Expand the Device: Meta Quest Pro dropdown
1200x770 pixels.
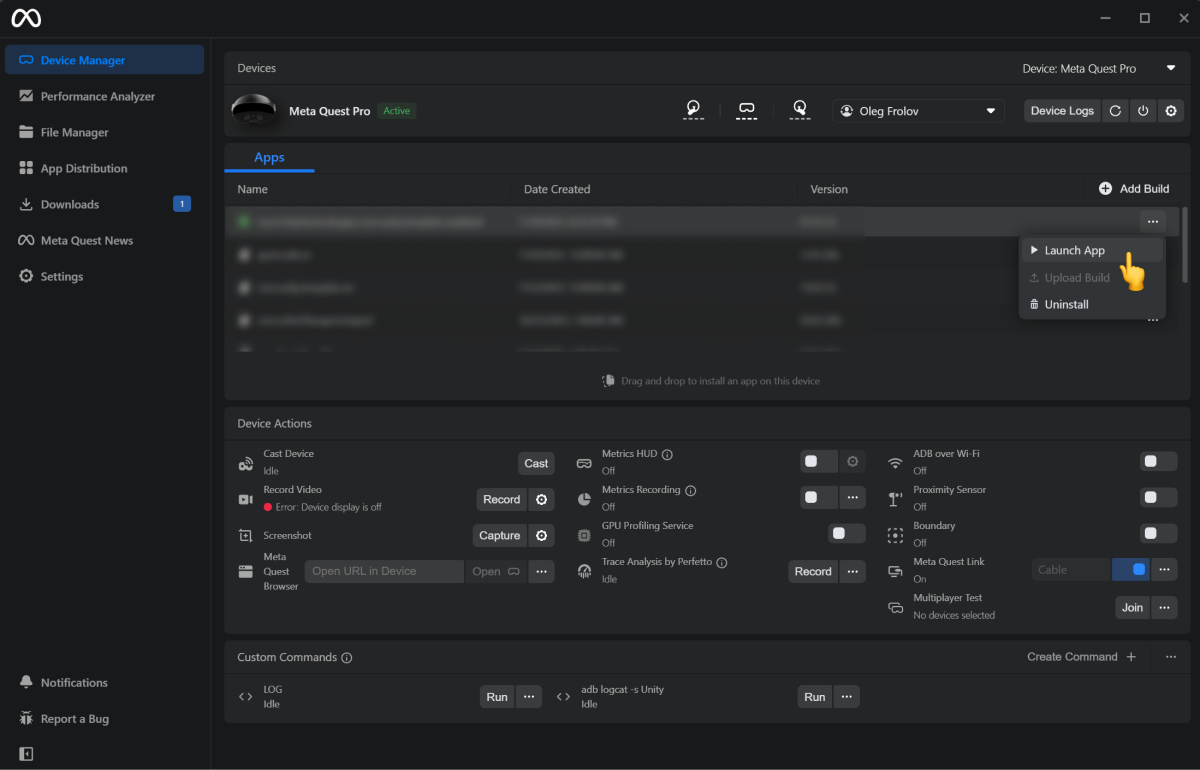(x=1099, y=69)
